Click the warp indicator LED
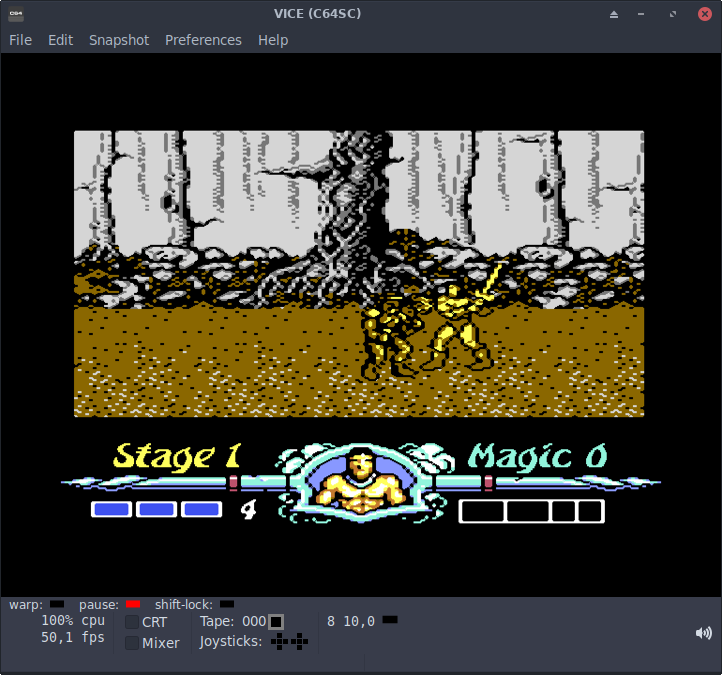The image size is (722, 675). (x=57, y=604)
